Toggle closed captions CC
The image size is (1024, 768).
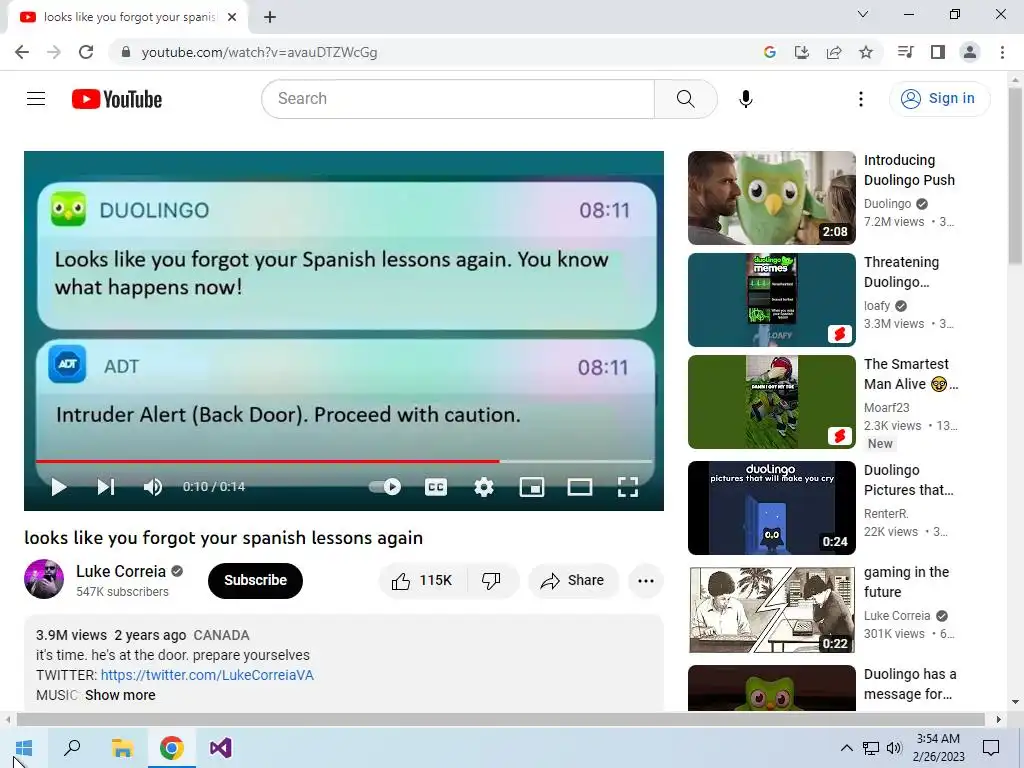tap(436, 487)
